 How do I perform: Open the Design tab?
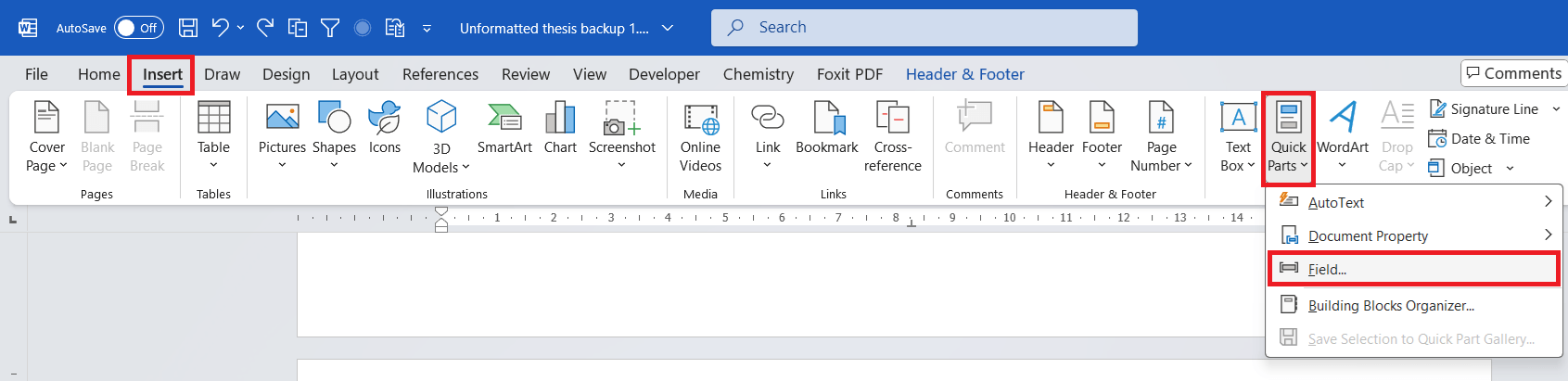(x=286, y=74)
